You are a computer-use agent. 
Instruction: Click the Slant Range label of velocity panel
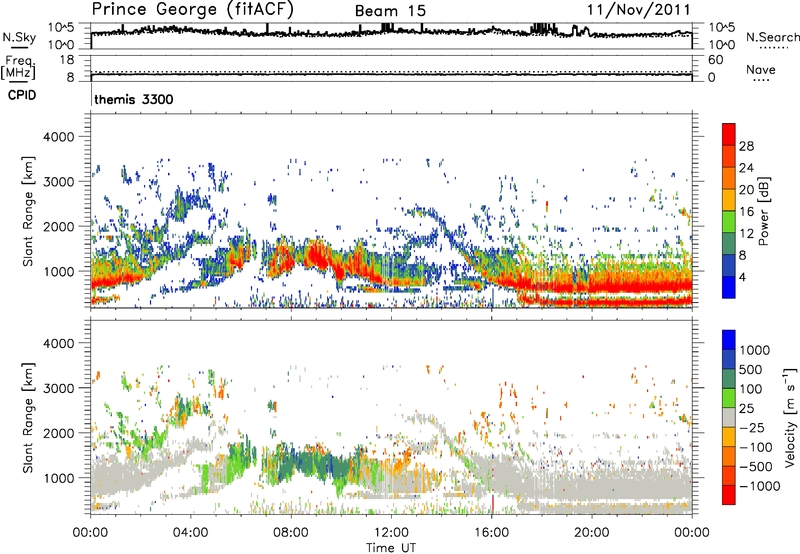click(28, 417)
